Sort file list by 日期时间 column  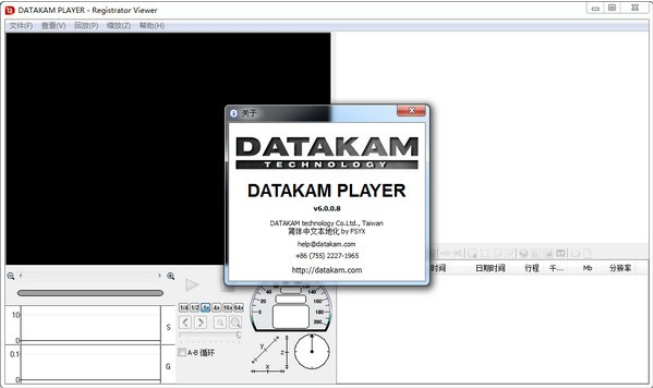490,268
